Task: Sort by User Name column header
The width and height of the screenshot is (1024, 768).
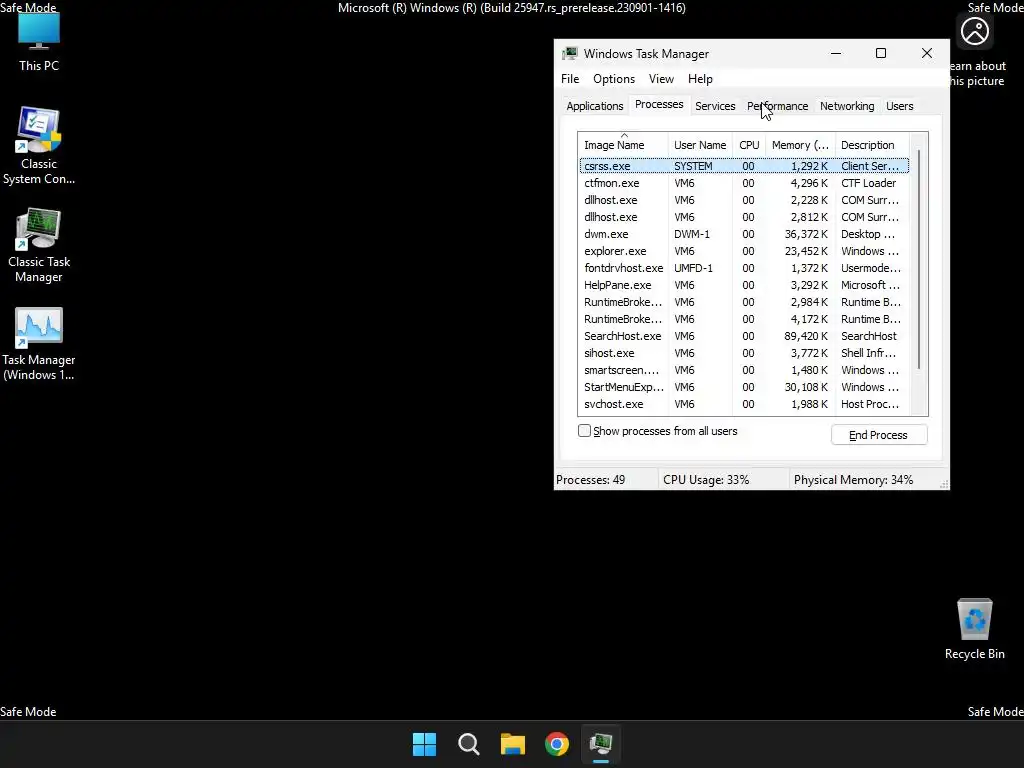Action: coord(700,145)
